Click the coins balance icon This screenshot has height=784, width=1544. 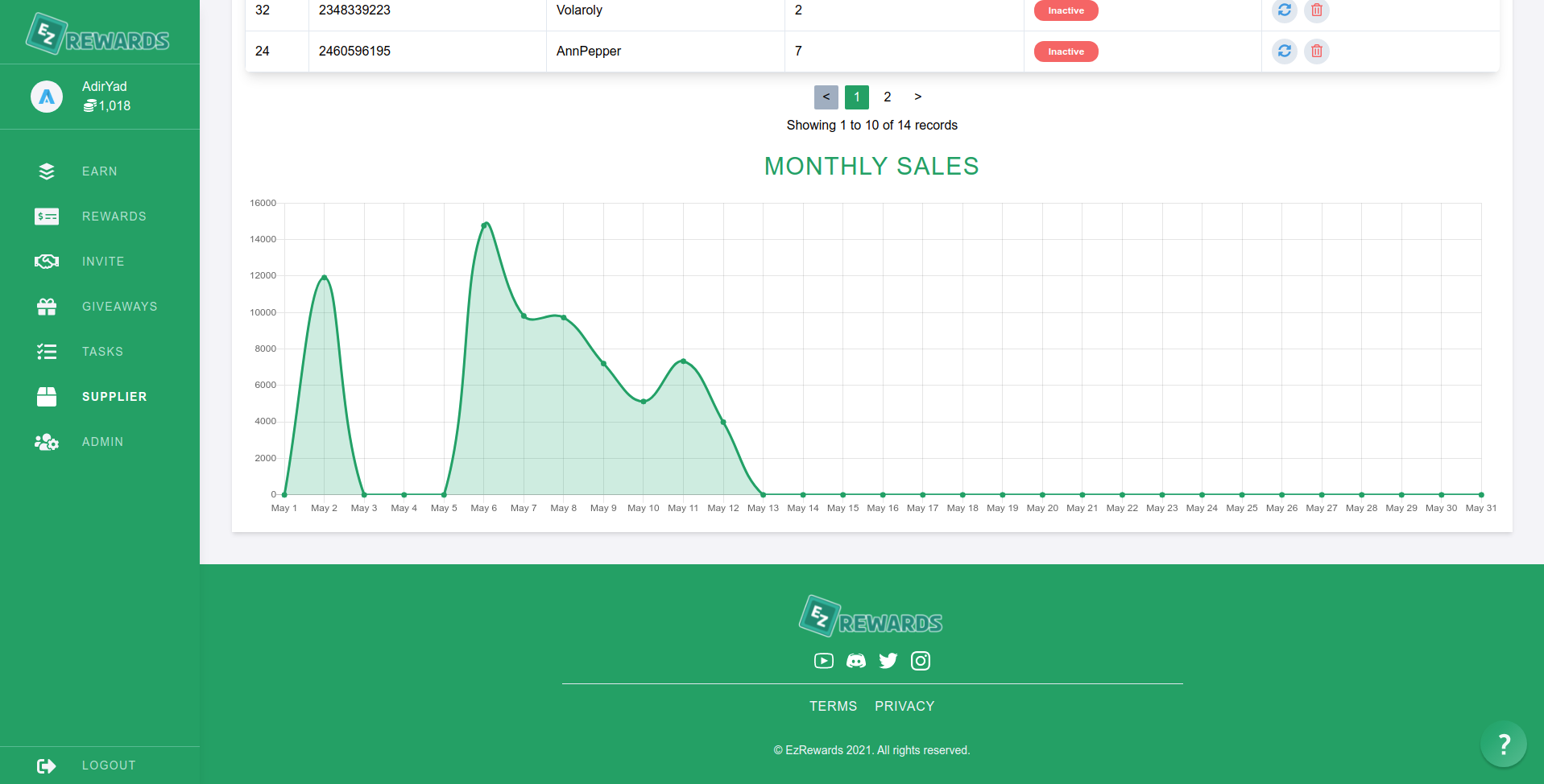tap(89, 106)
